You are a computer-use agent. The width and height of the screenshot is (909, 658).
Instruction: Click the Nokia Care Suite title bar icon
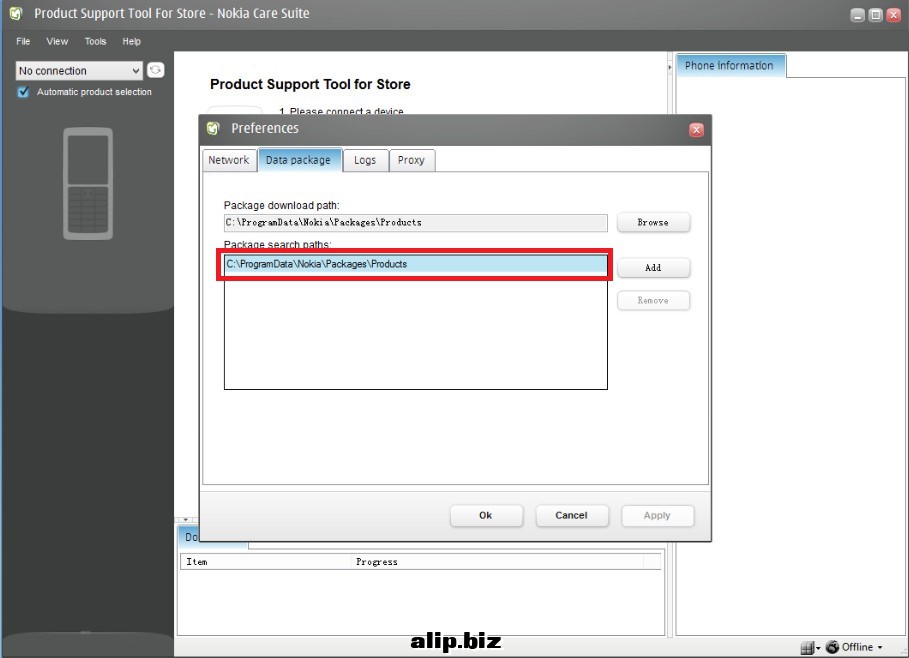pos(16,13)
